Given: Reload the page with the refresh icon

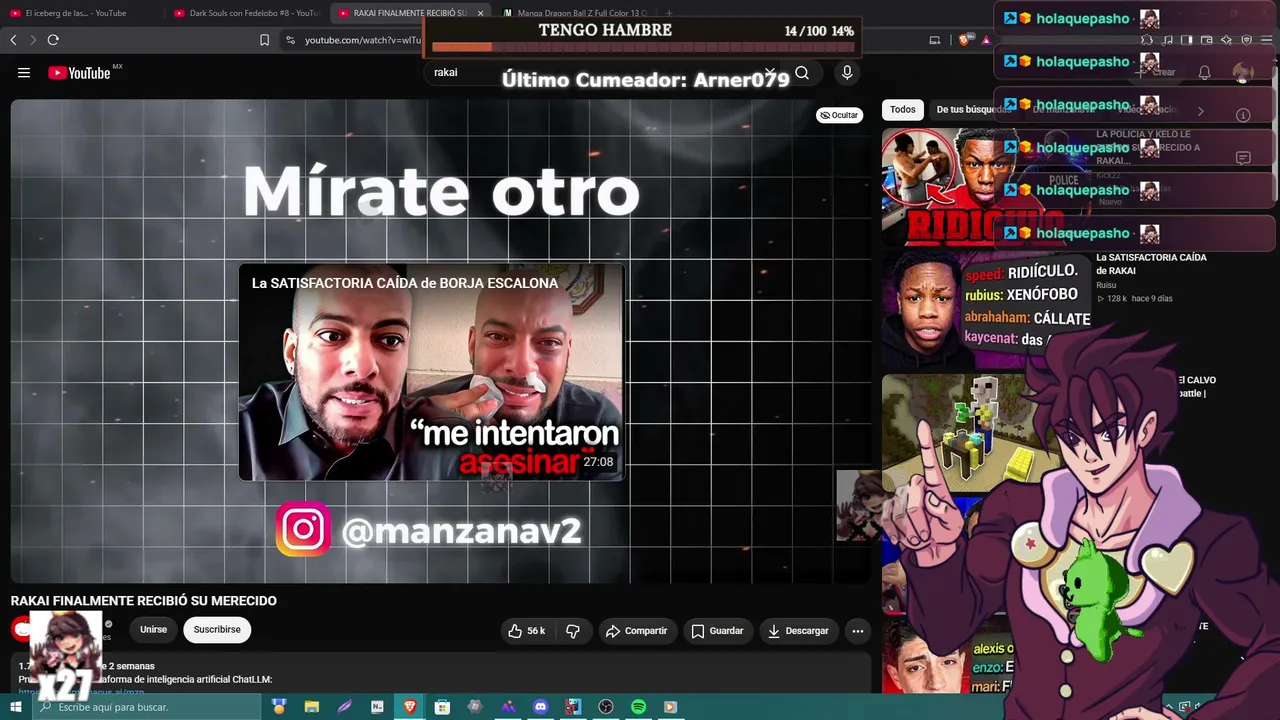Looking at the screenshot, I should pos(53,40).
